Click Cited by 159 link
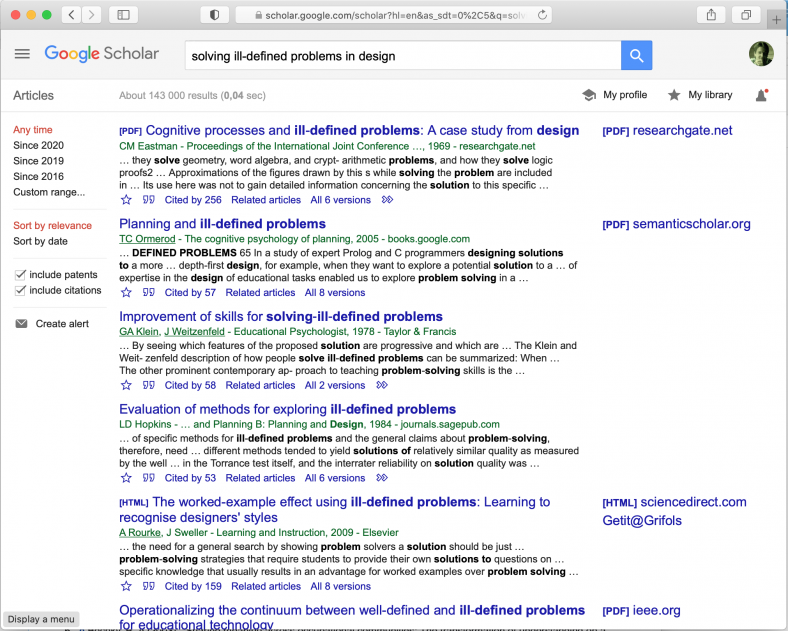 tap(193, 586)
